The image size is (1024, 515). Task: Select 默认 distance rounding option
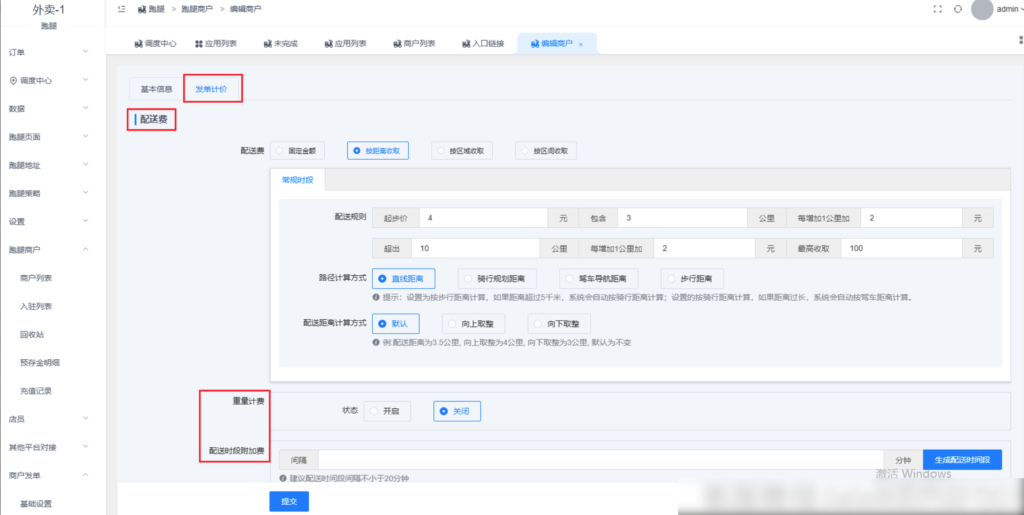point(395,323)
